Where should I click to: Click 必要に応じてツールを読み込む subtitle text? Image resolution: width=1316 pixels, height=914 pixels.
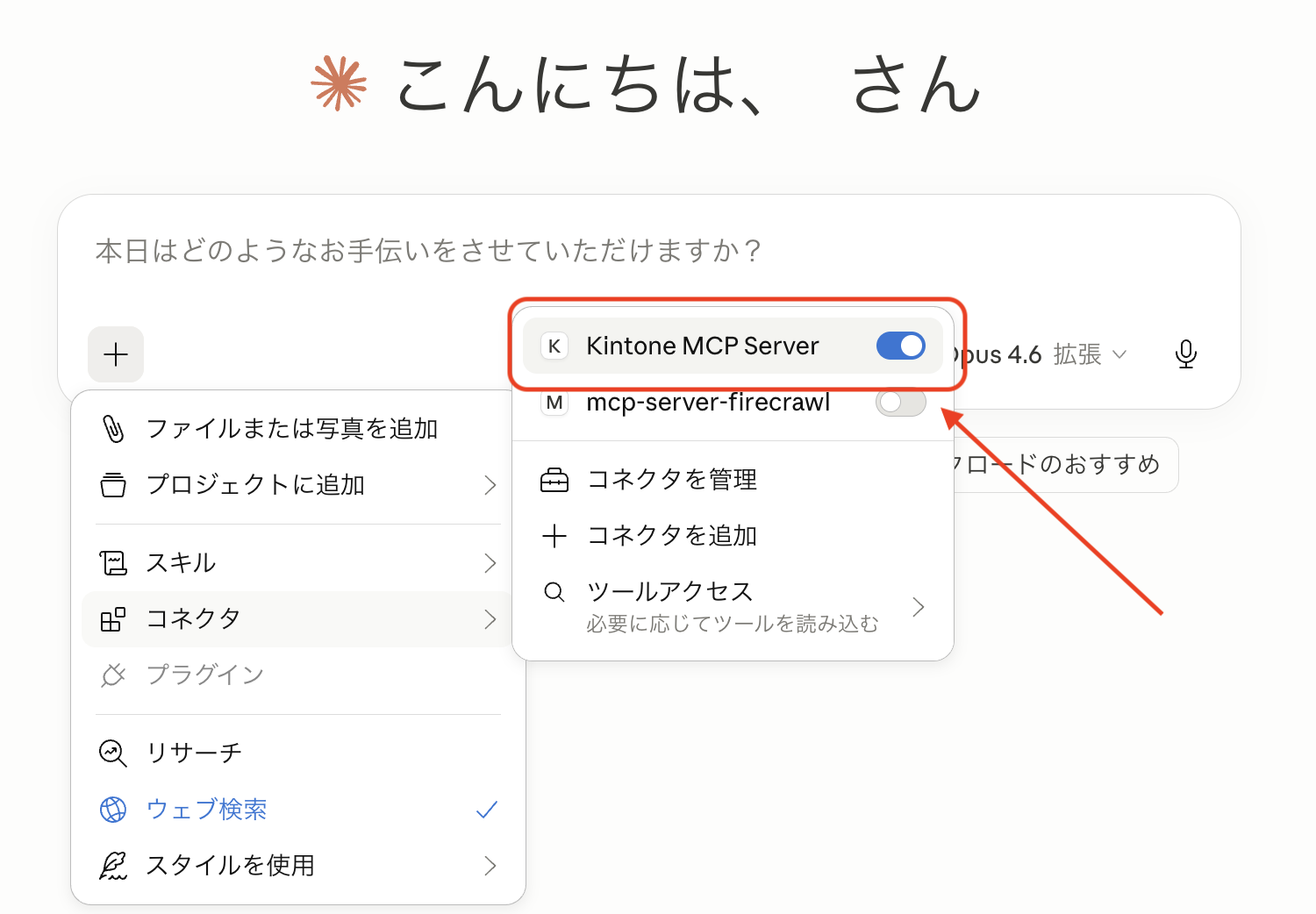(x=733, y=624)
